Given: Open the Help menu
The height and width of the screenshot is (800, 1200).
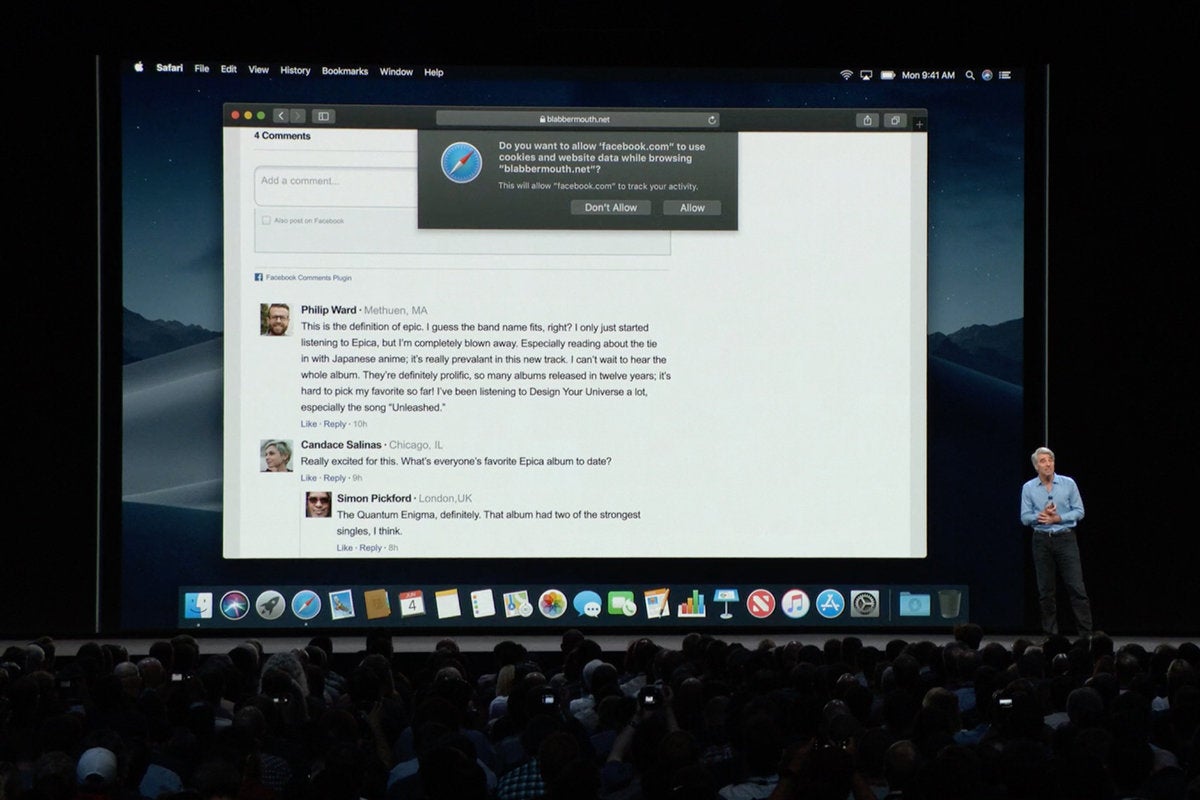Looking at the screenshot, I should tap(433, 72).
